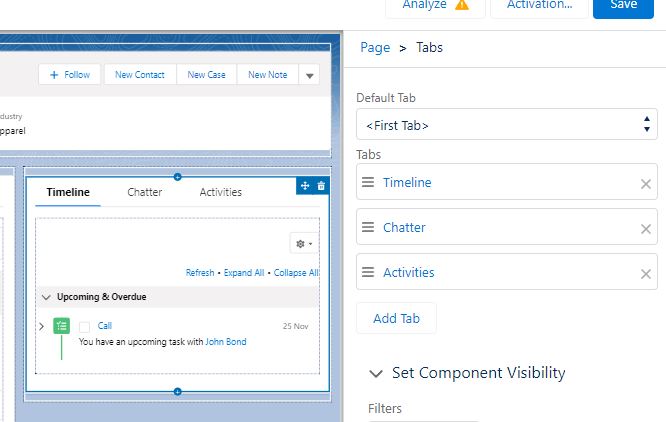This screenshot has height=422, width=666.
Task: Remove the Activities tab with X icon
Action: [x=645, y=274]
